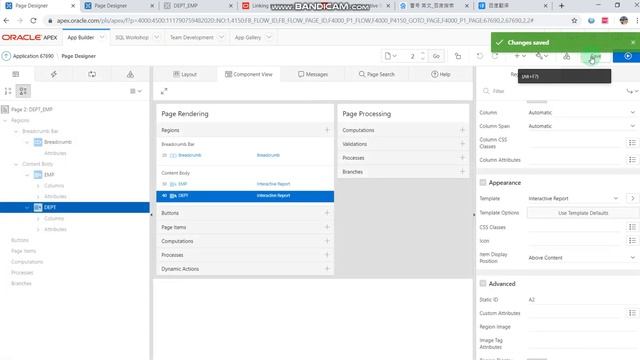Add a Dynamic Action with plus icon
The width and height of the screenshot is (640, 360).
click(x=327, y=269)
